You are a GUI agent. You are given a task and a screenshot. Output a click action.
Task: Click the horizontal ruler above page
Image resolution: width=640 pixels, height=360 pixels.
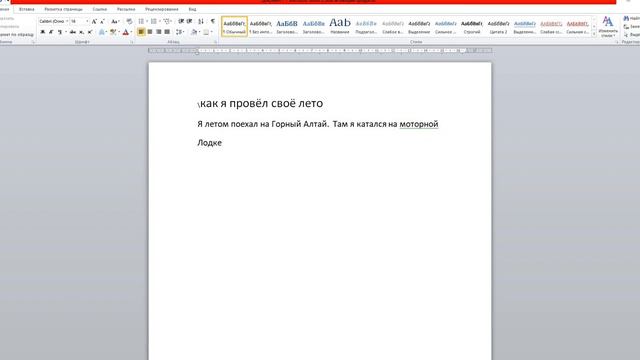tap(320, 51)
